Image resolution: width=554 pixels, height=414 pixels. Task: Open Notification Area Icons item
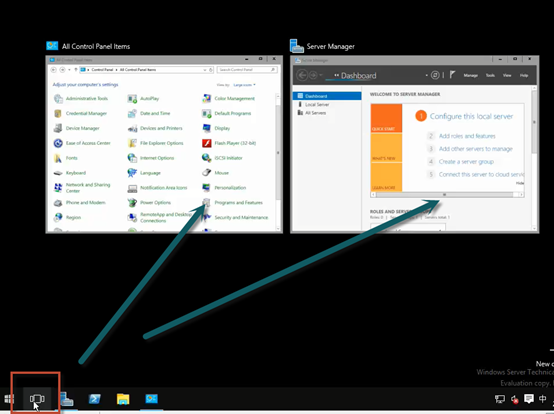158,188
